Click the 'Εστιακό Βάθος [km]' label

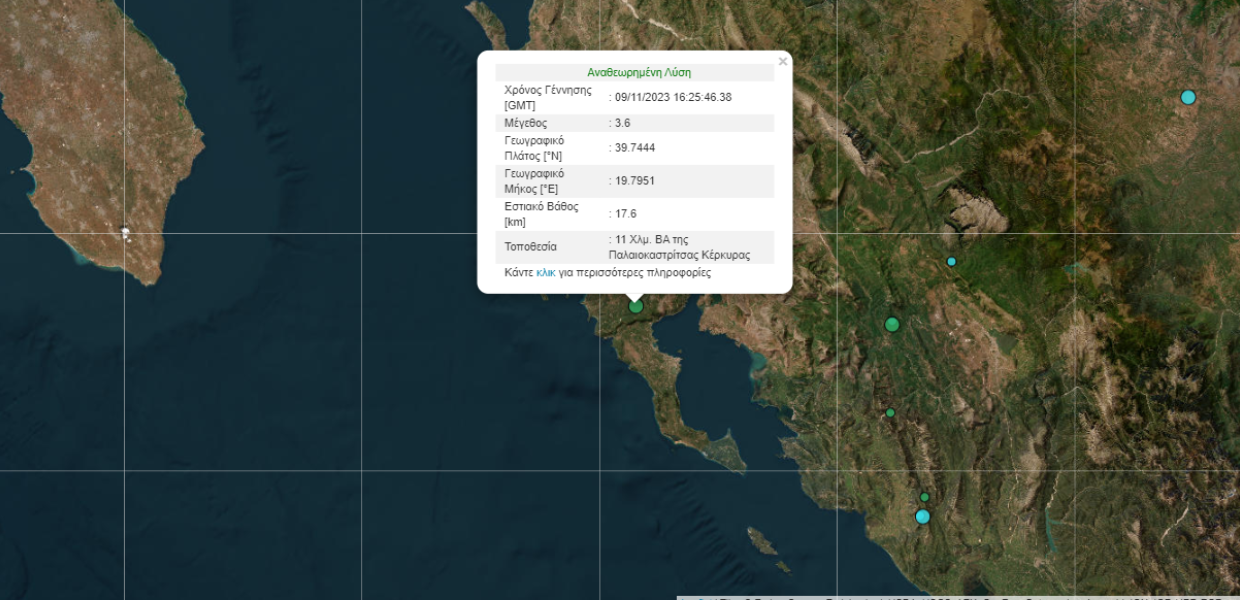pyautogui.click(x=542, y=214)
